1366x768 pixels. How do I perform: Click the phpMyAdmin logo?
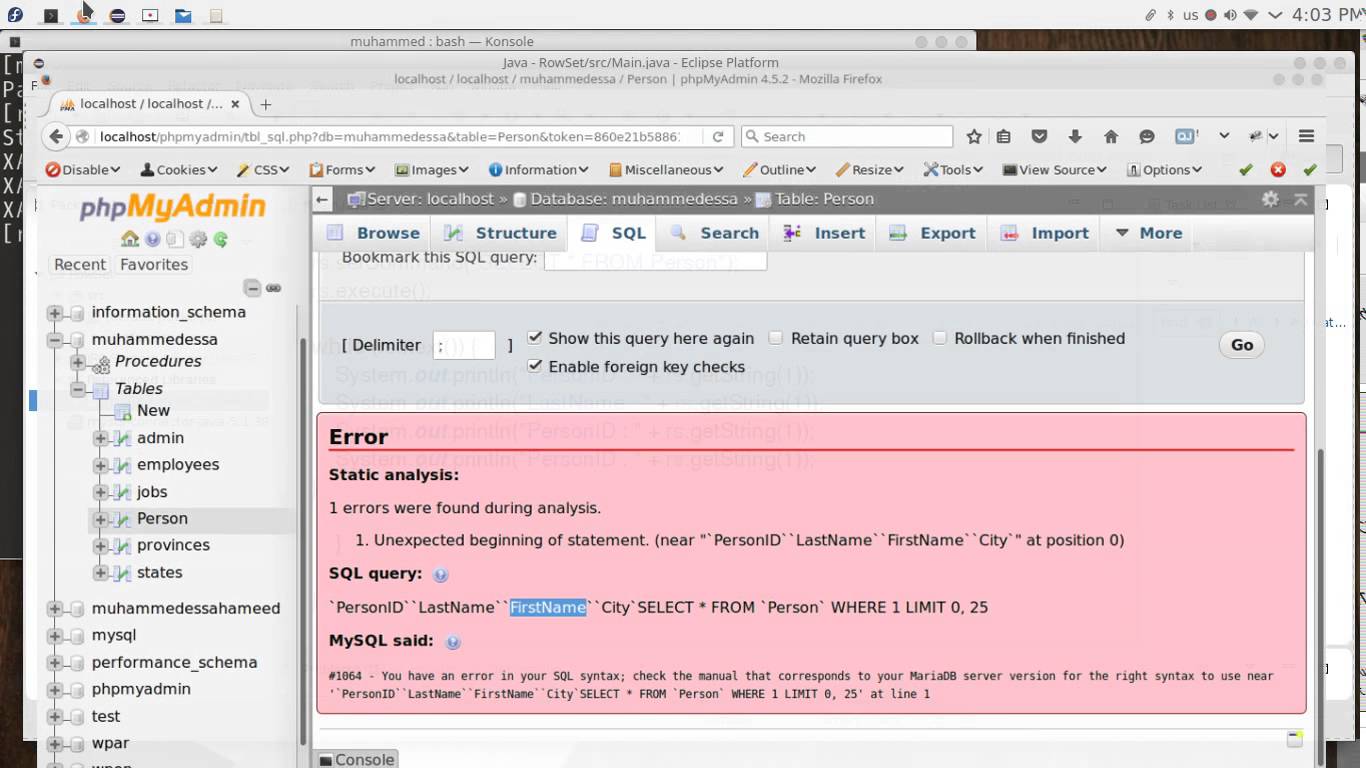click(171, 207)
